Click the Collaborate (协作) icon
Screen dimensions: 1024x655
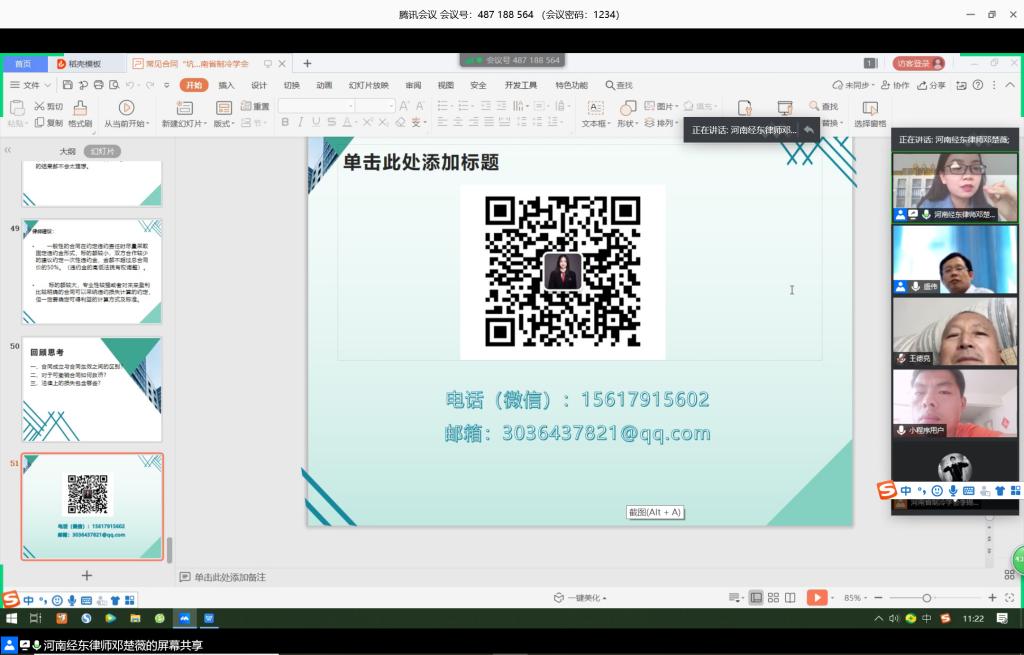click(895, 85)
